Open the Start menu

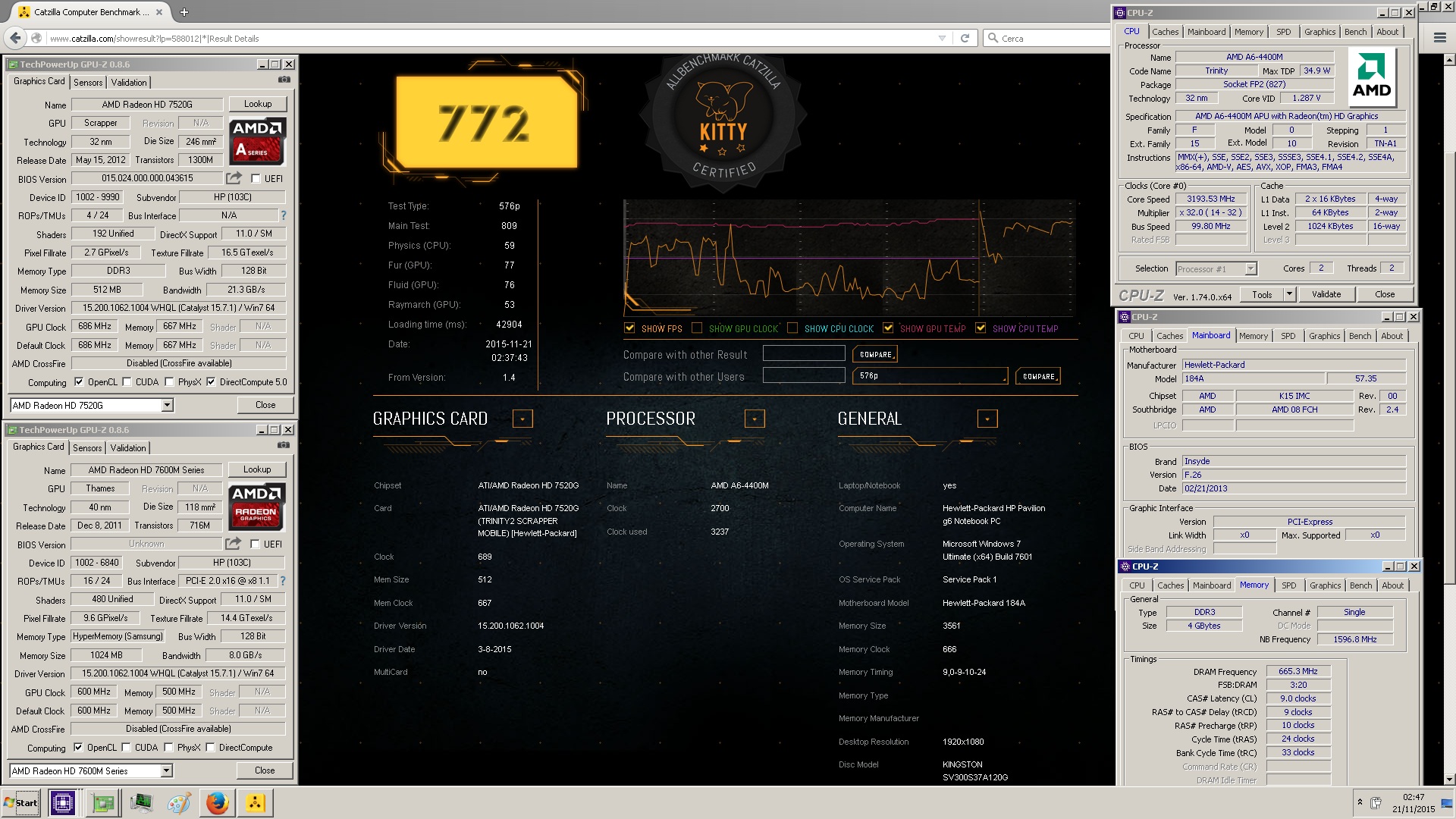(20, 803)
